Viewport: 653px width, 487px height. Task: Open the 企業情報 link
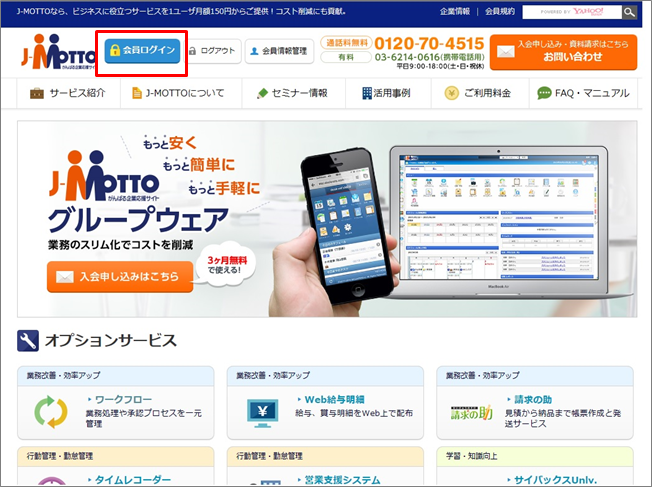(455, 12)
